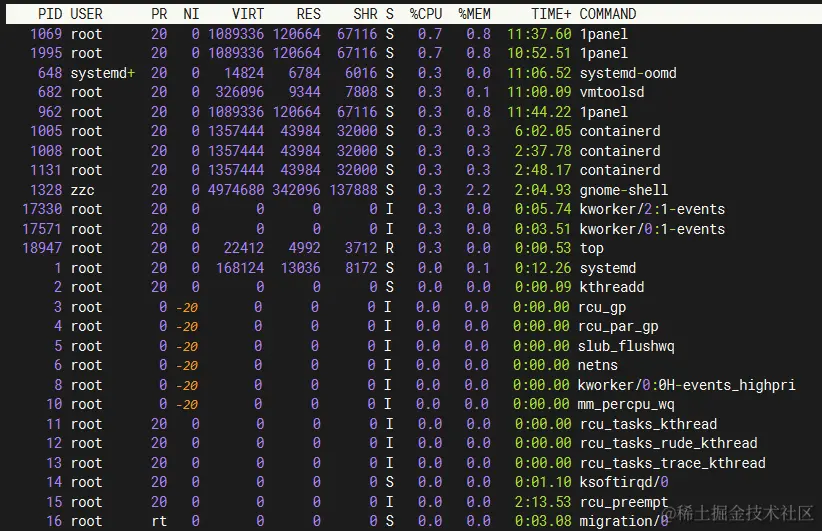The height and width of the screenshot is (531, 822).
Task: Click the rcu_par_gp command name
Action: 618,327
